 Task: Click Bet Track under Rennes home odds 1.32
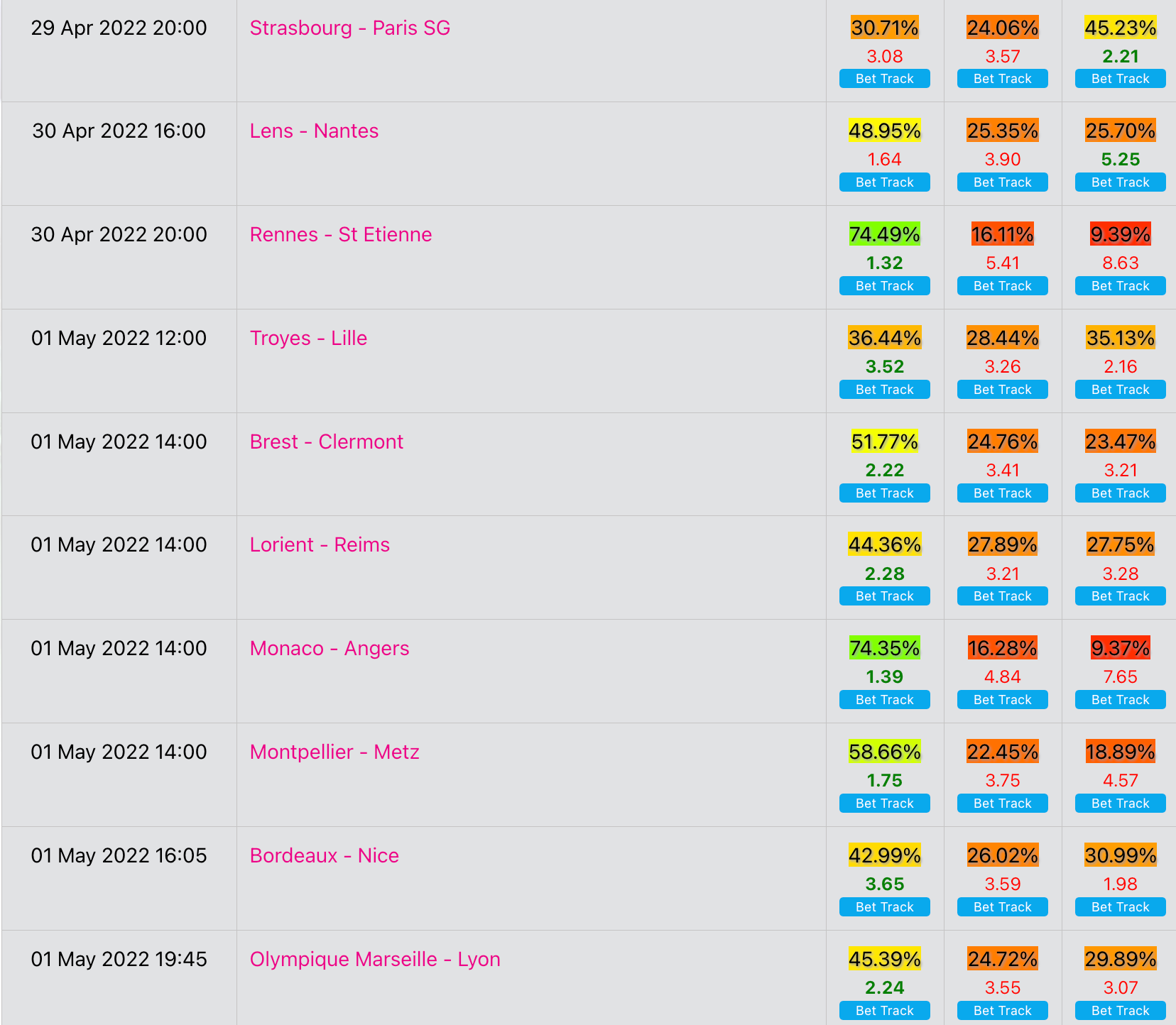[885, 286]
